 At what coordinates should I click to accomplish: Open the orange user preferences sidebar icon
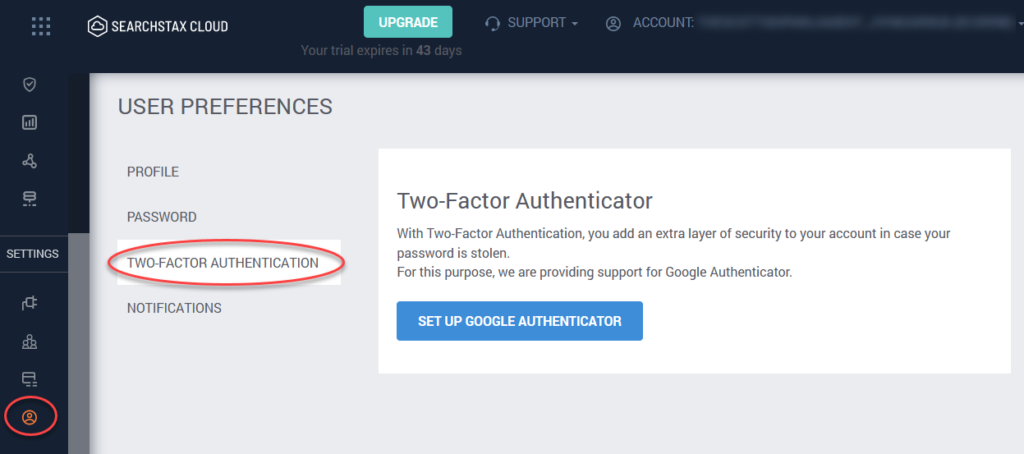tap(29, 417)
